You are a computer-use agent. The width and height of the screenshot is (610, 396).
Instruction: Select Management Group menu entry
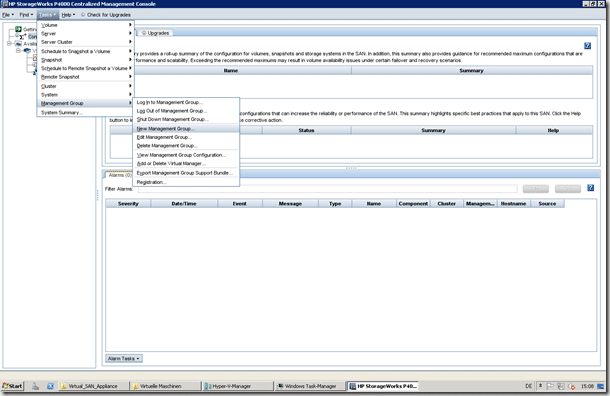coord(85,103)
